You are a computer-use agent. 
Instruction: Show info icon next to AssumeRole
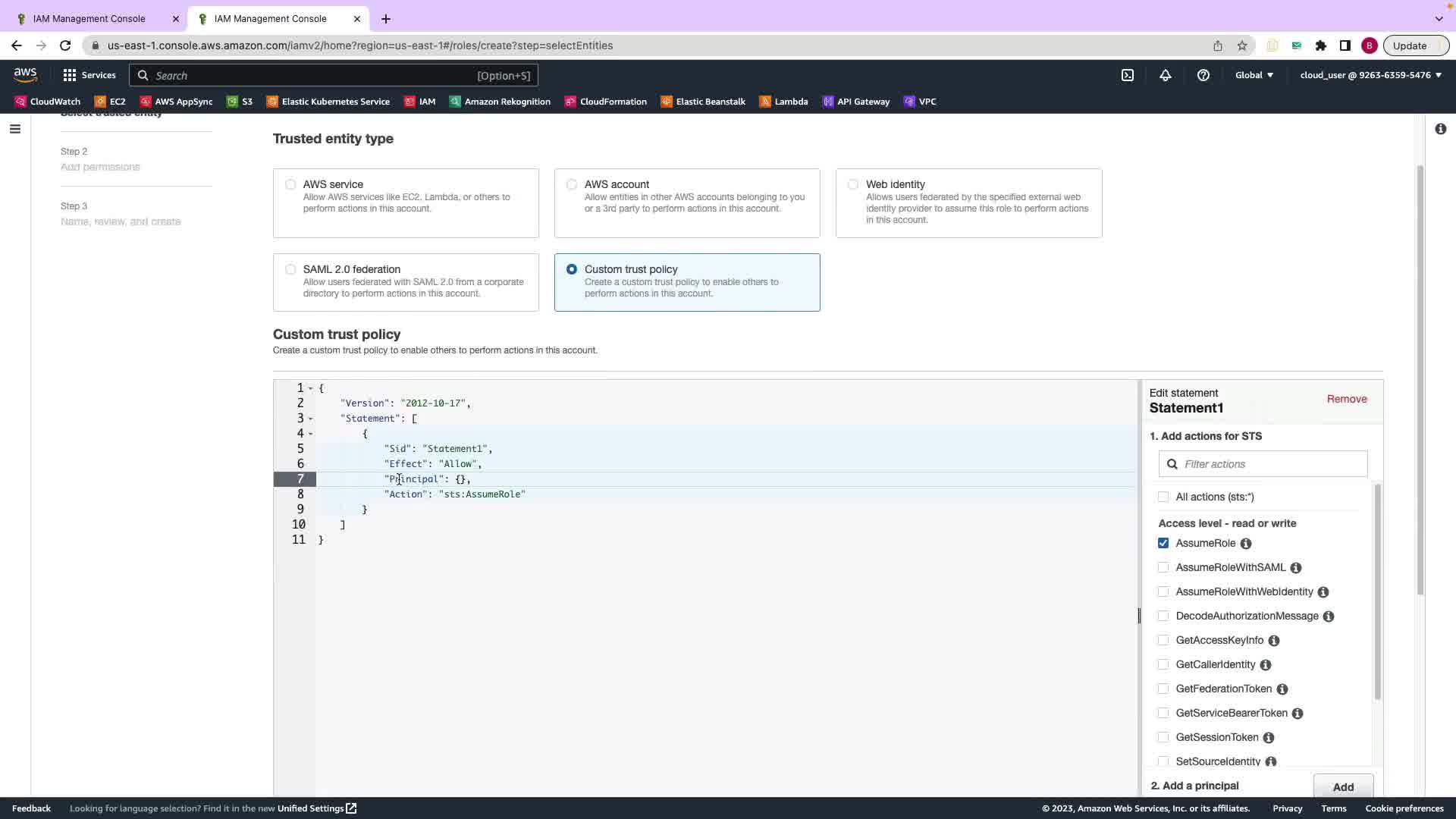1246,544
